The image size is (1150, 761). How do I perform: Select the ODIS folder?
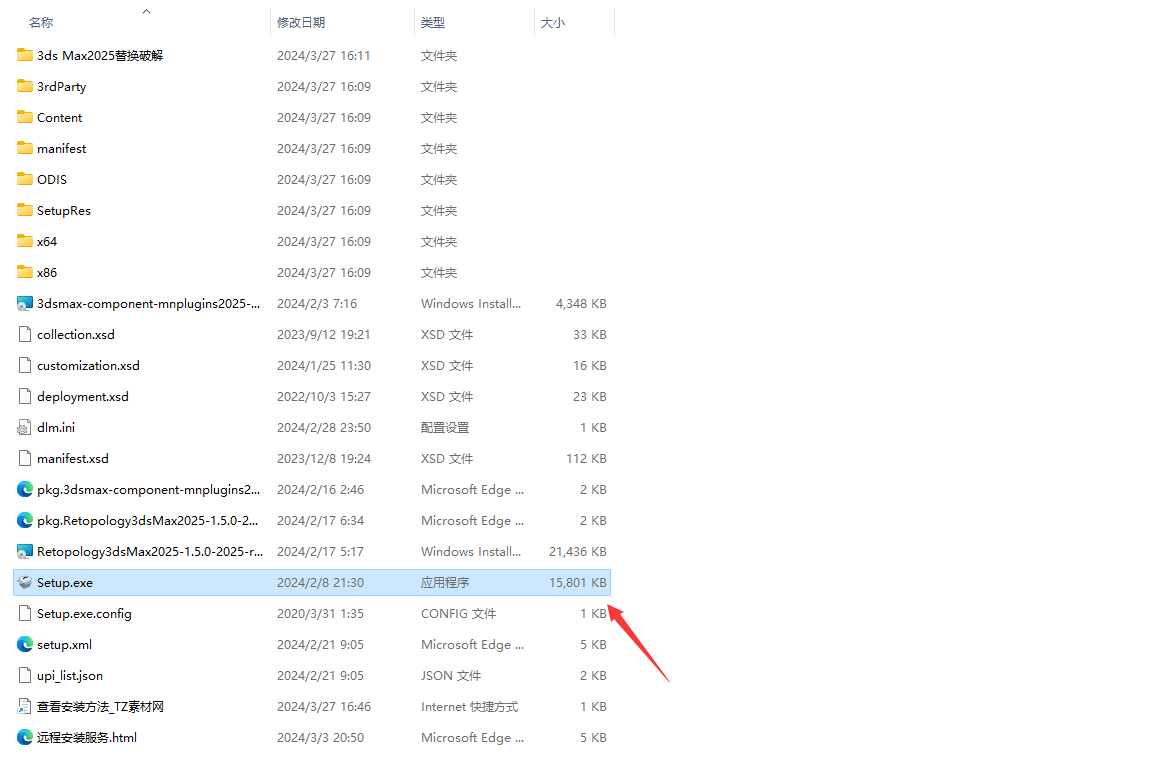(x=52, y=179)
